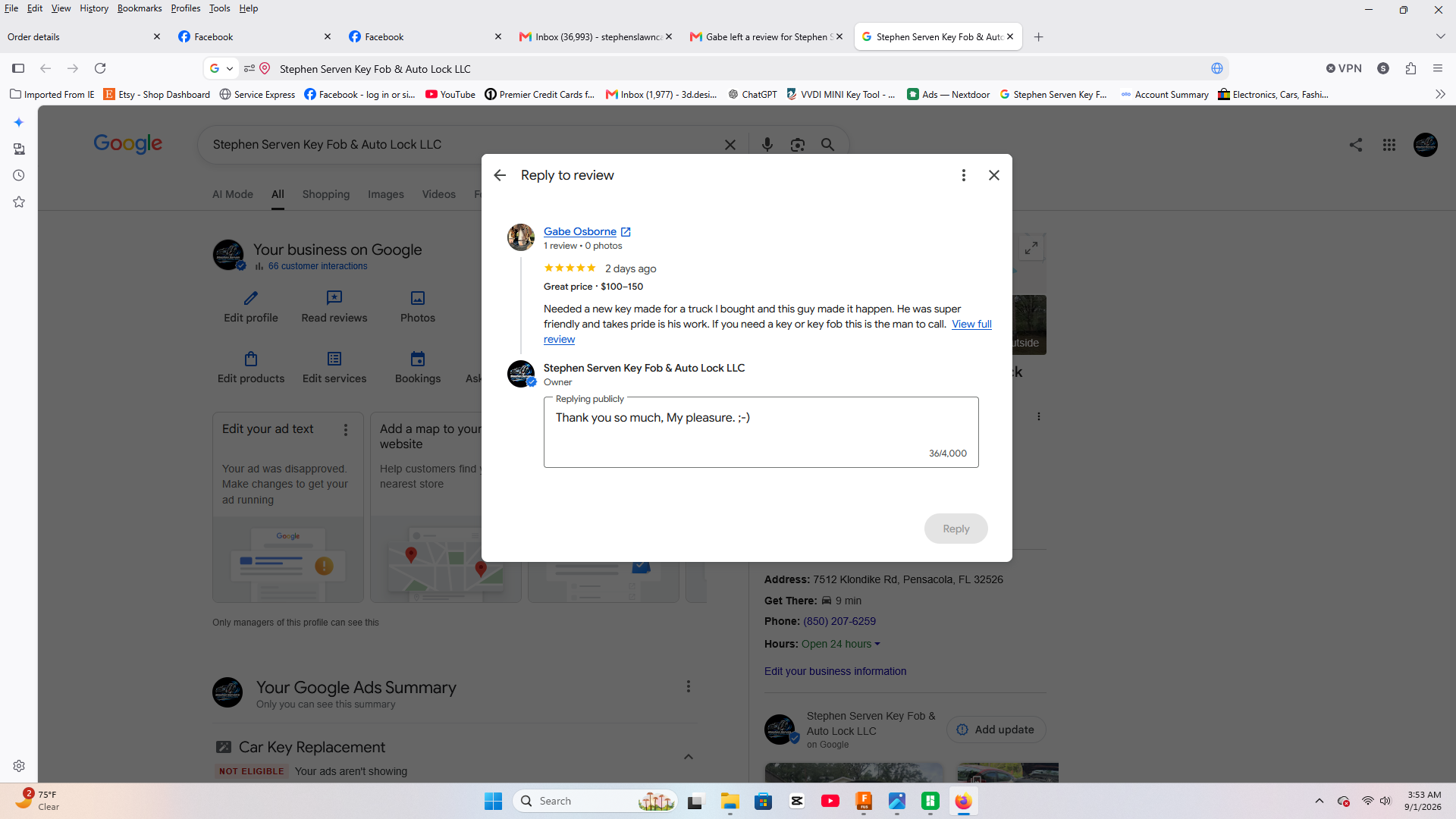This screenshot has height=819, width=1456.
Task: Open 66 customer interactions link
Action: pyautogui.click(x=318, y=266)
